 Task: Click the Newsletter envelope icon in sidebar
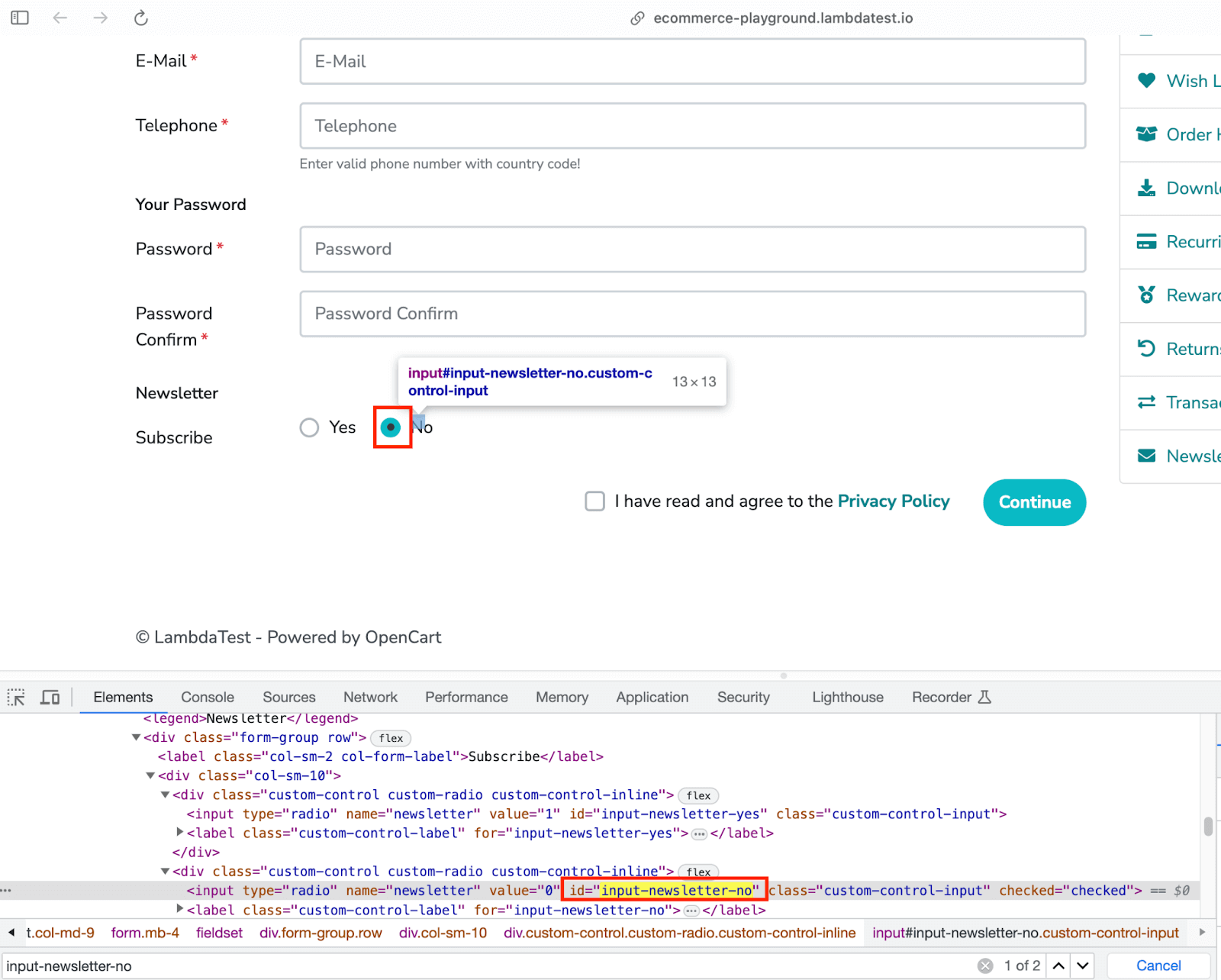(x=1146, y=456)
